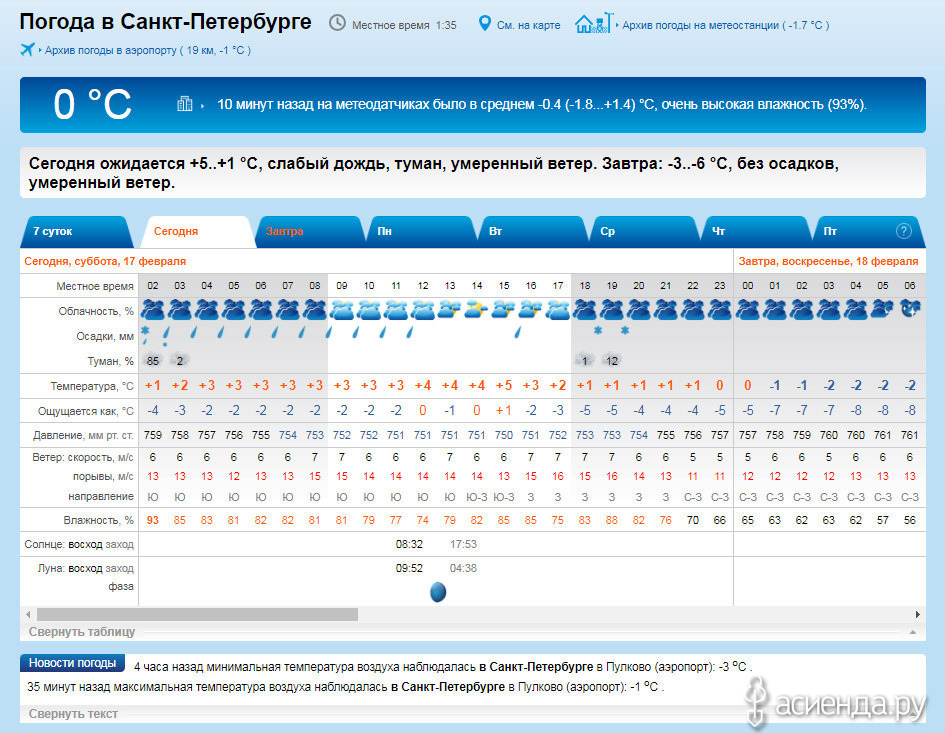The width and height of the screenshot is (945, 733).
Task: Click the sun-and-cloud icon for hour 16
Action: pyautogui.click(x=530, y=310)
